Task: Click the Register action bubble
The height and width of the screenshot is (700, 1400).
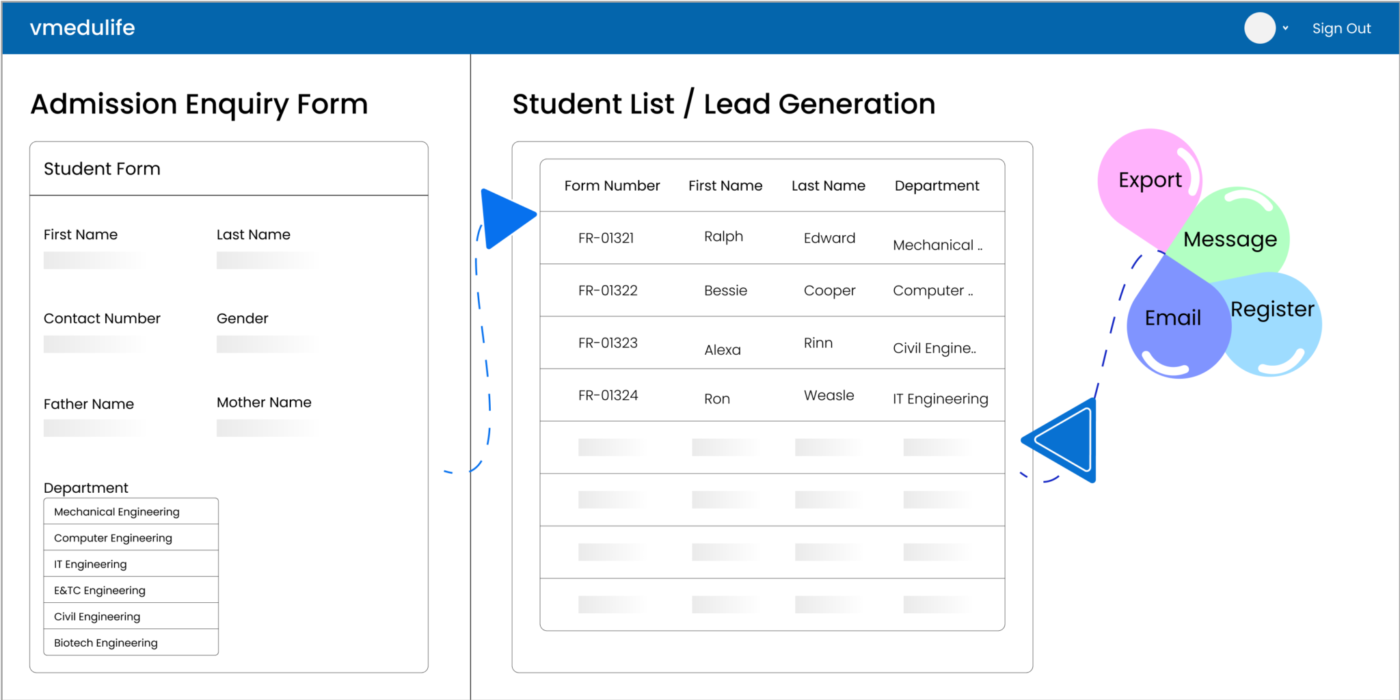Action: pos(1272,310)
